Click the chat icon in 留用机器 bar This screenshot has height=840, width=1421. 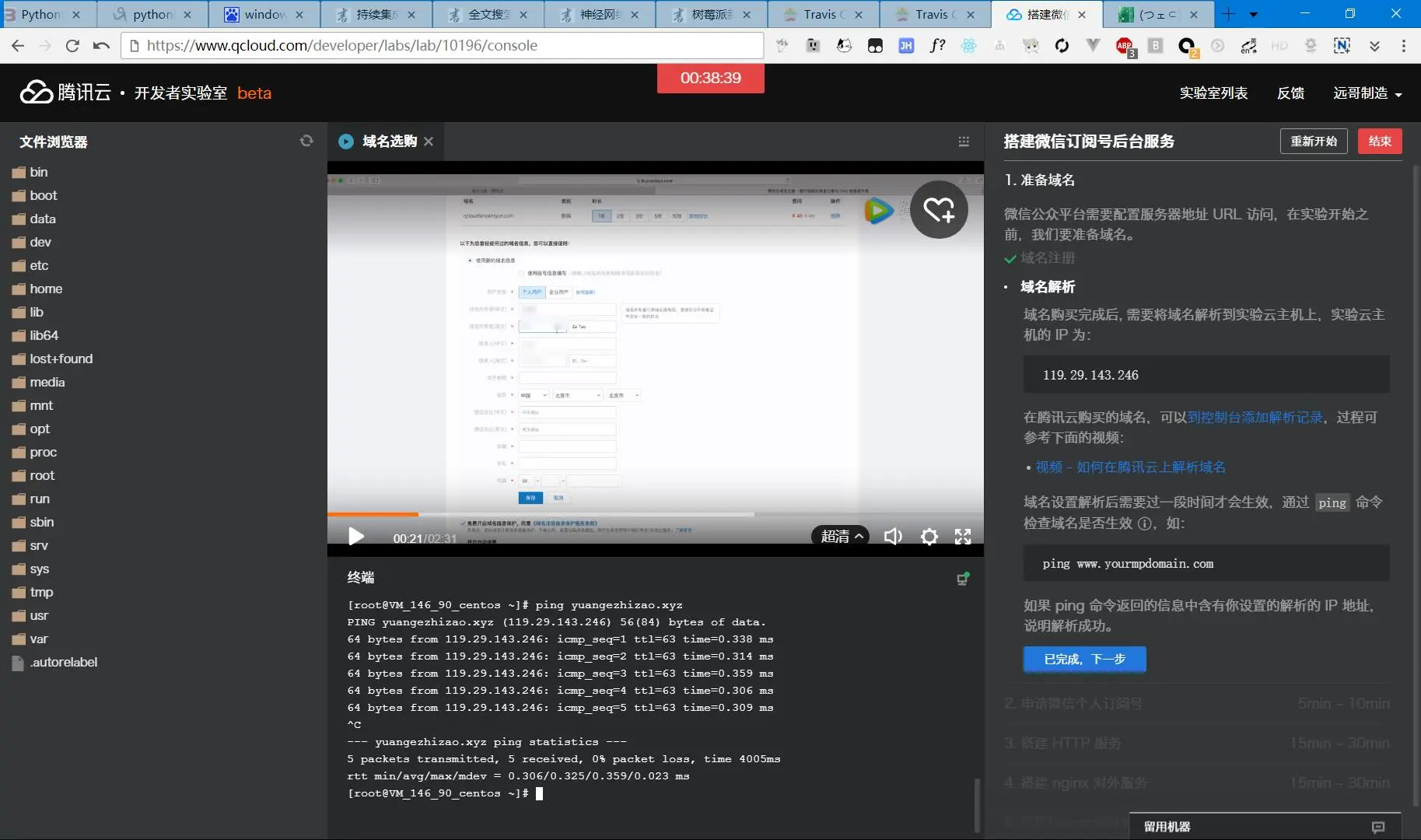[x=1378, y=827]
